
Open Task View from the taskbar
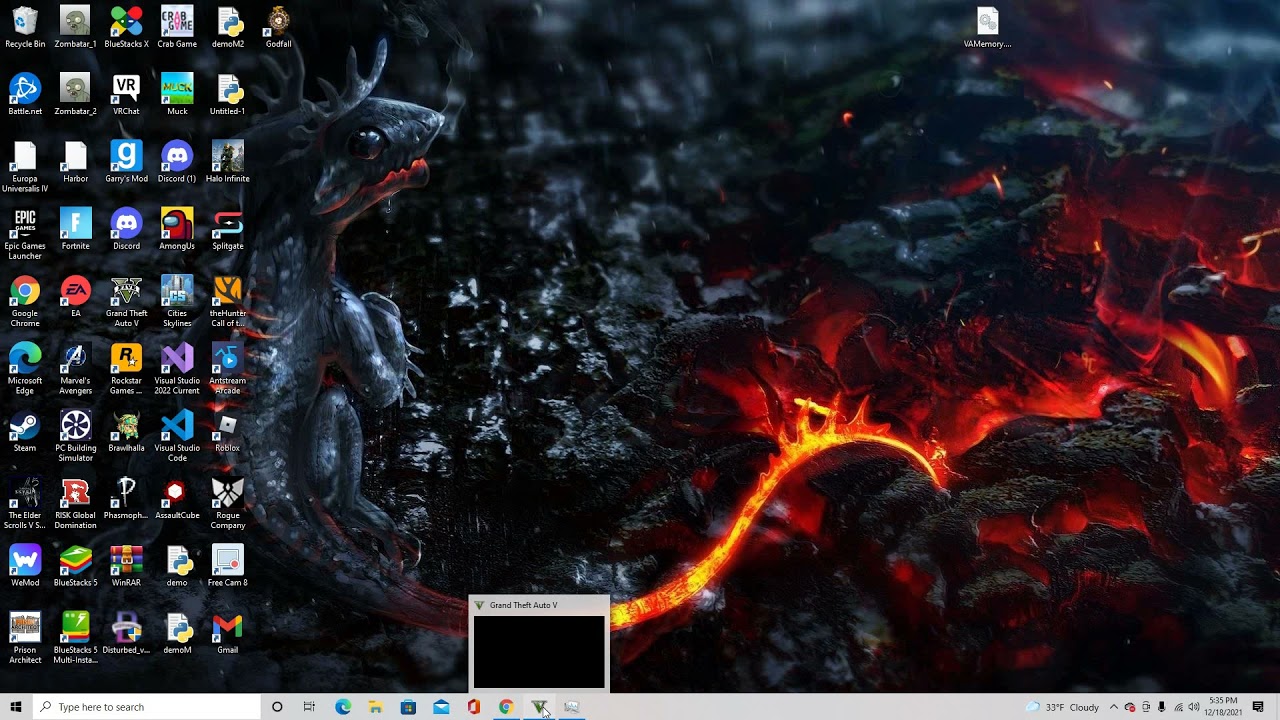[309, 707]
